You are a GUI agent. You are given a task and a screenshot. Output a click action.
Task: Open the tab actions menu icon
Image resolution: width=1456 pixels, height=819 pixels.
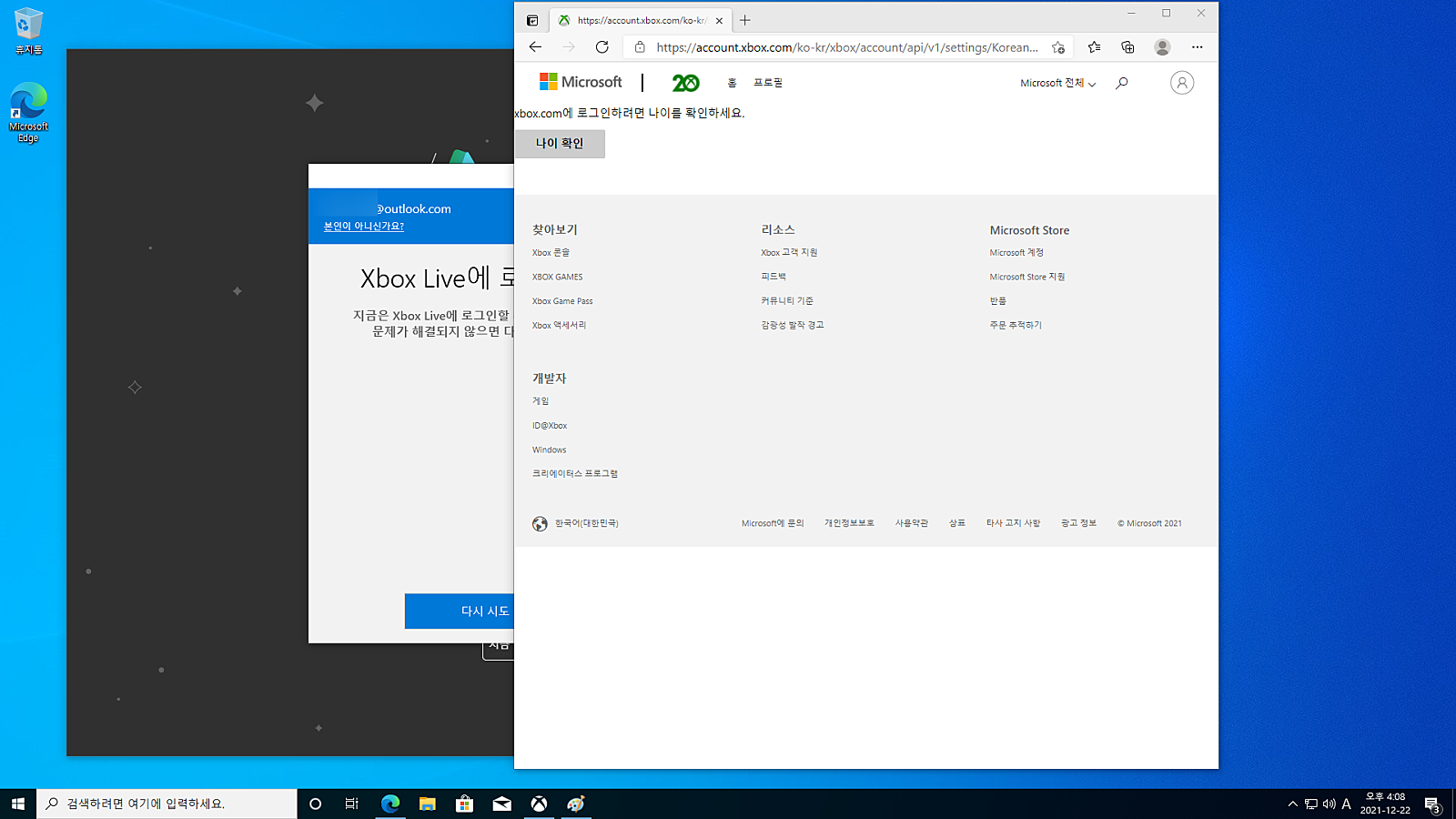coord(532,20)
